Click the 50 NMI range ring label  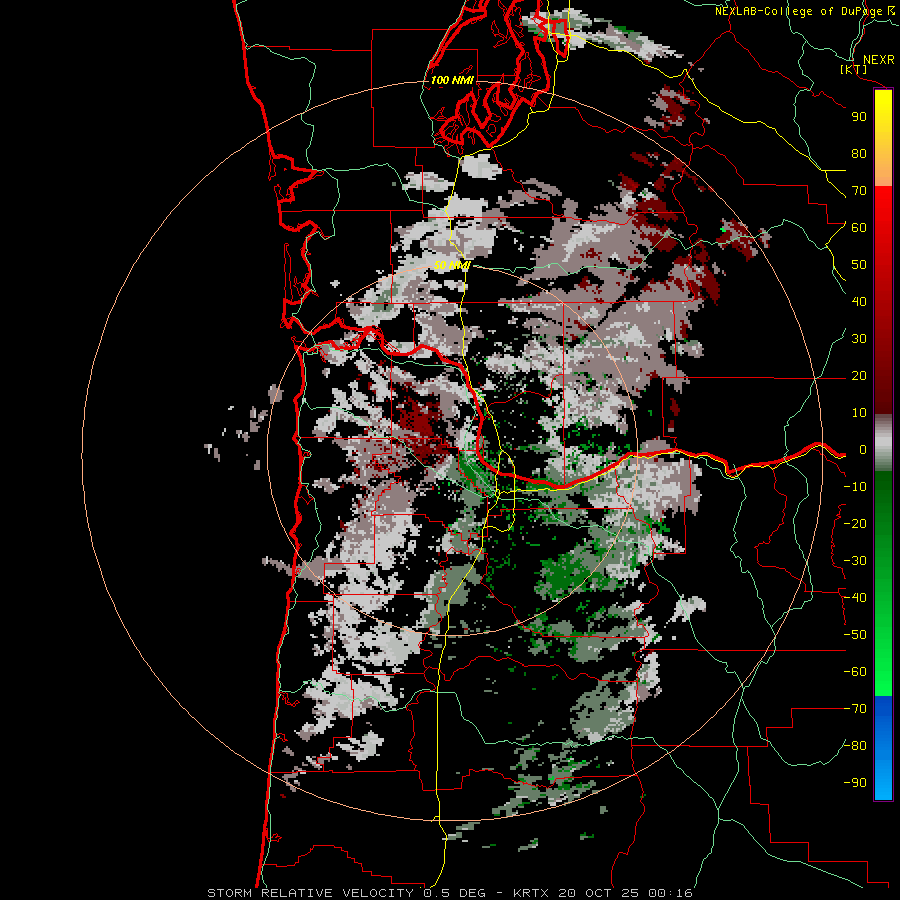pos(452,265)
